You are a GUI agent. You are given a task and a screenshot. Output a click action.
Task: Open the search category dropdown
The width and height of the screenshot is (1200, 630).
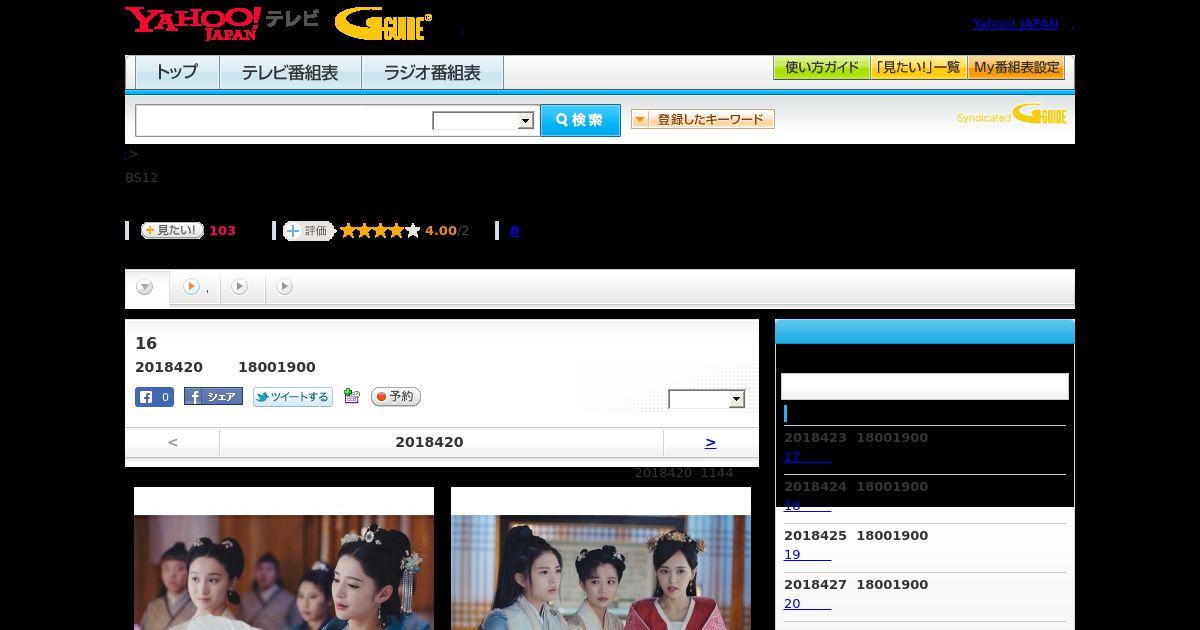[483, 121]
